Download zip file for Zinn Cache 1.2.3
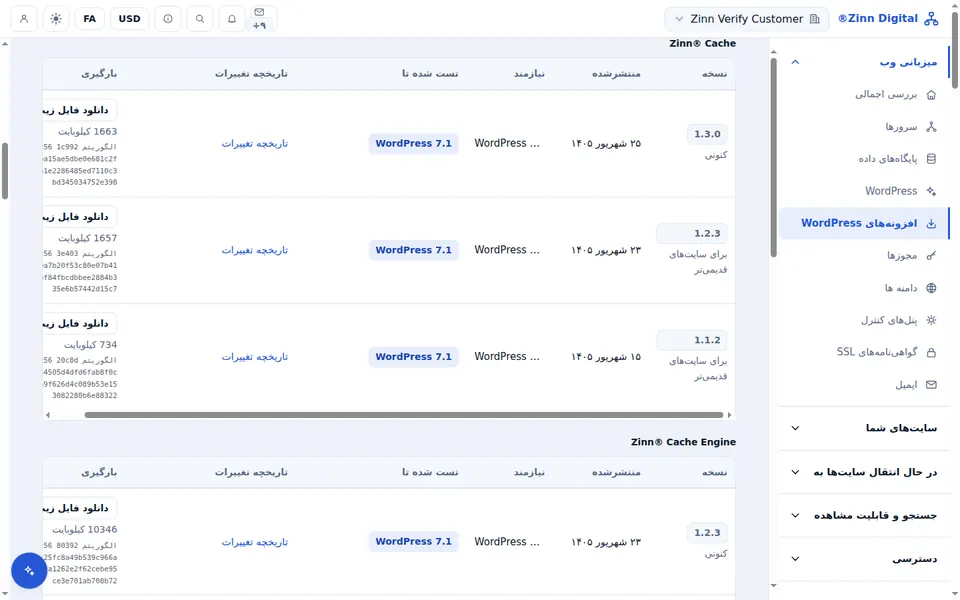Screen dimensions: 960x600 [80, 217]
